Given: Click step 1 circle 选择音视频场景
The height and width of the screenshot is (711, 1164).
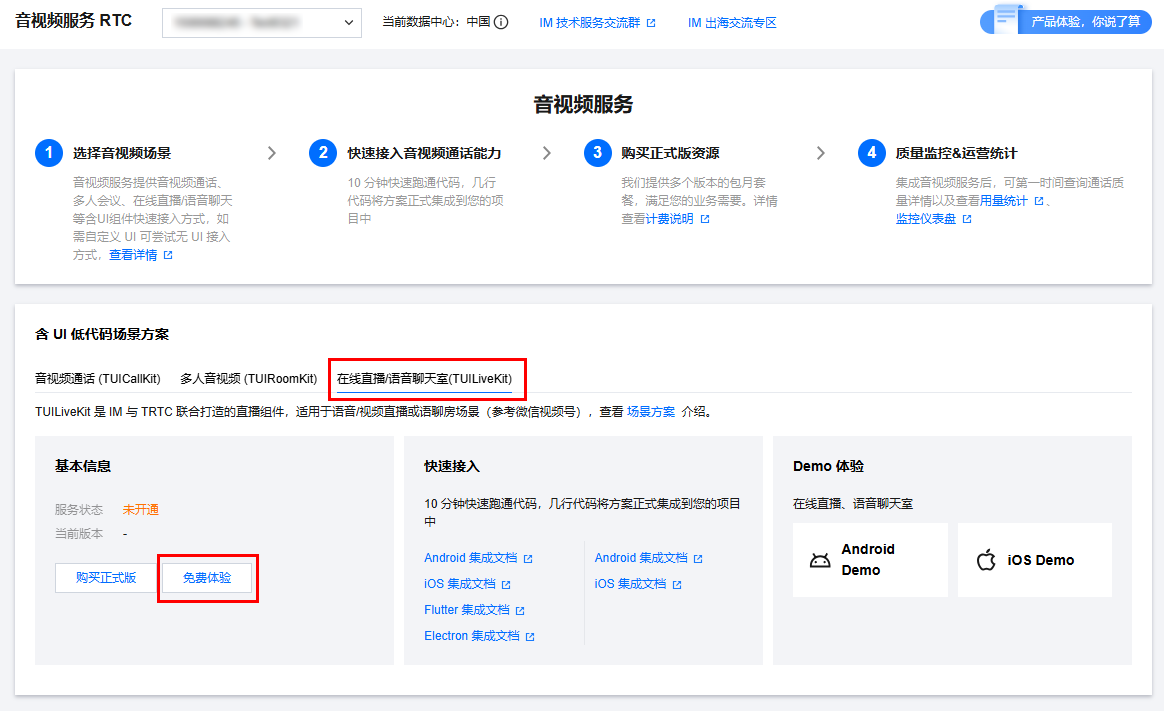Looking at the screenshot, I should click(x=49, y=153).
